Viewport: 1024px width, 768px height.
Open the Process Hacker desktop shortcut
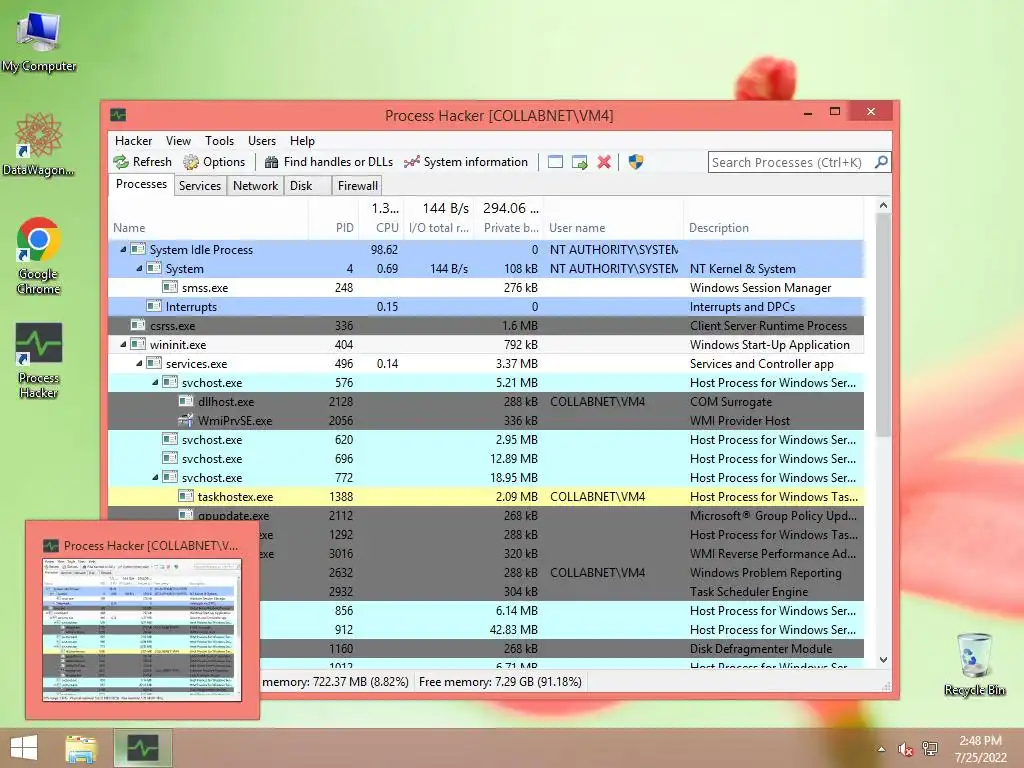[39, 360]
